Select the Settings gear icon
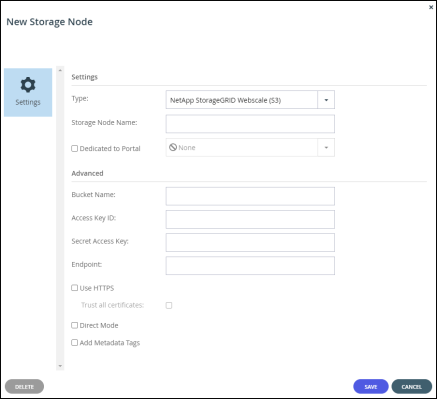This screenshot has width=437, height=399. [x=28, y=85]
